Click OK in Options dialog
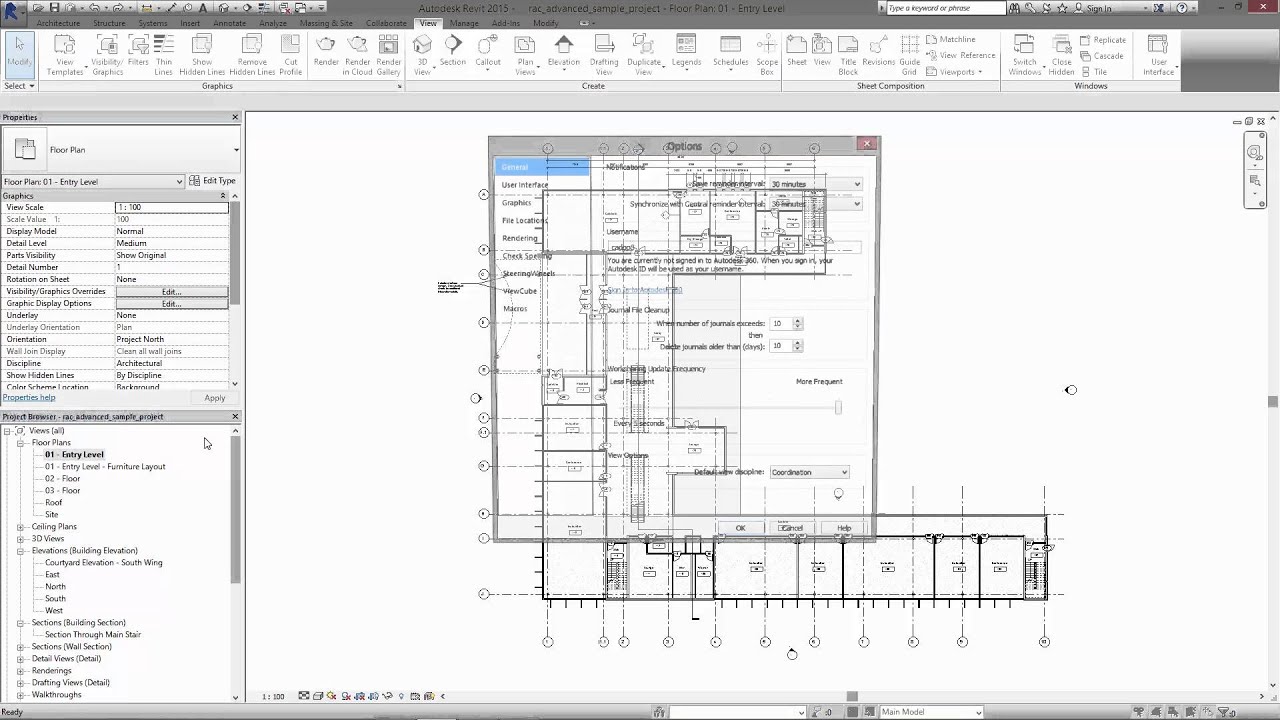Image resolution: width=1280 pixels, height=720 pixels. coord(740,528)
